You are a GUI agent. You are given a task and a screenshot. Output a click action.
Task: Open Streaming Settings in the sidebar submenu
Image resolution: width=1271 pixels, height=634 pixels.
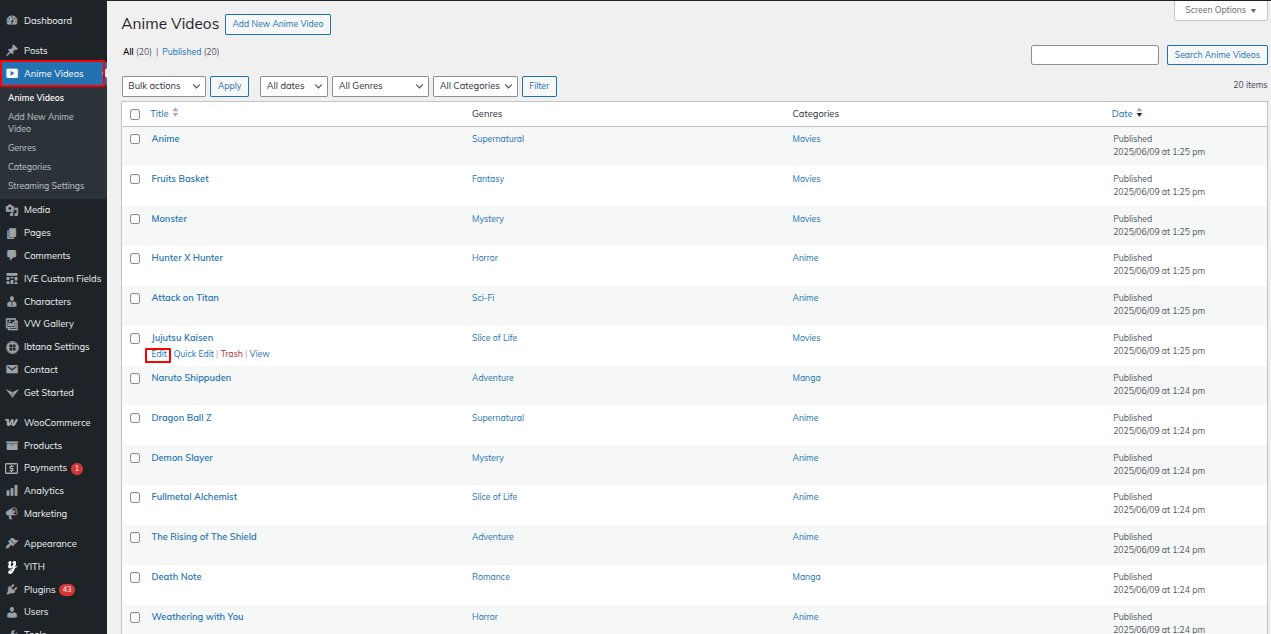coord(46,186)
